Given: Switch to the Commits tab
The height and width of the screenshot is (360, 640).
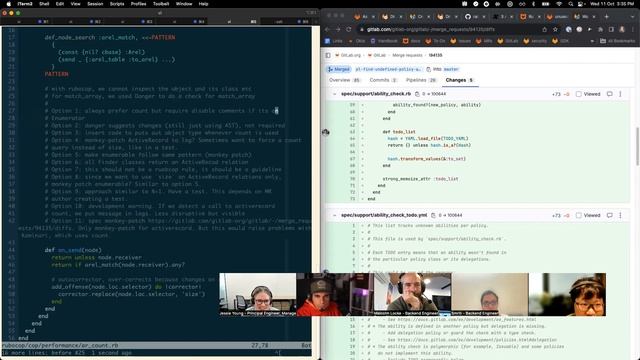Looking at the screenshot, I should coord(383,80).
